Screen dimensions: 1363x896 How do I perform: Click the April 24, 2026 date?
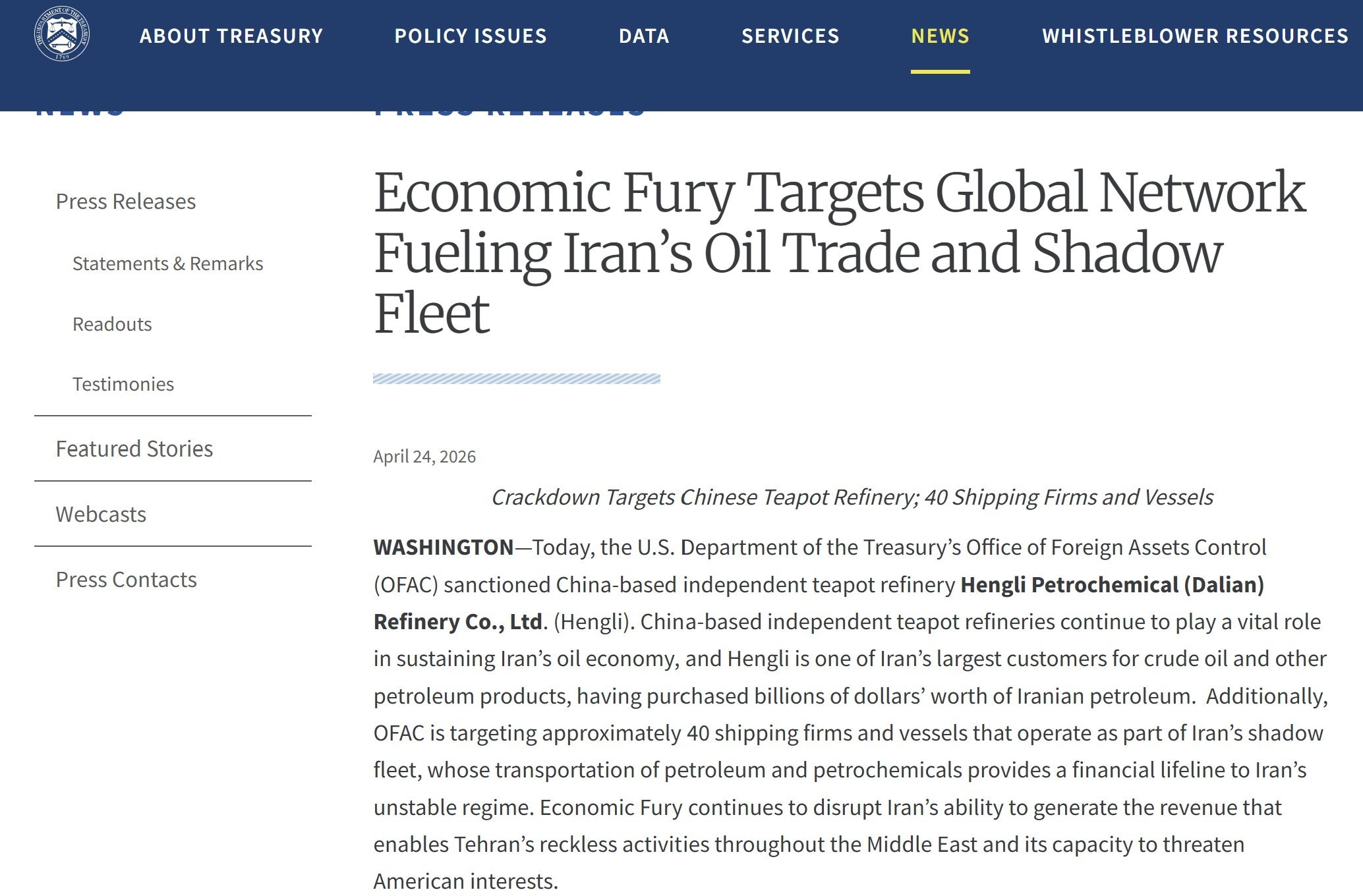[424, 457]
